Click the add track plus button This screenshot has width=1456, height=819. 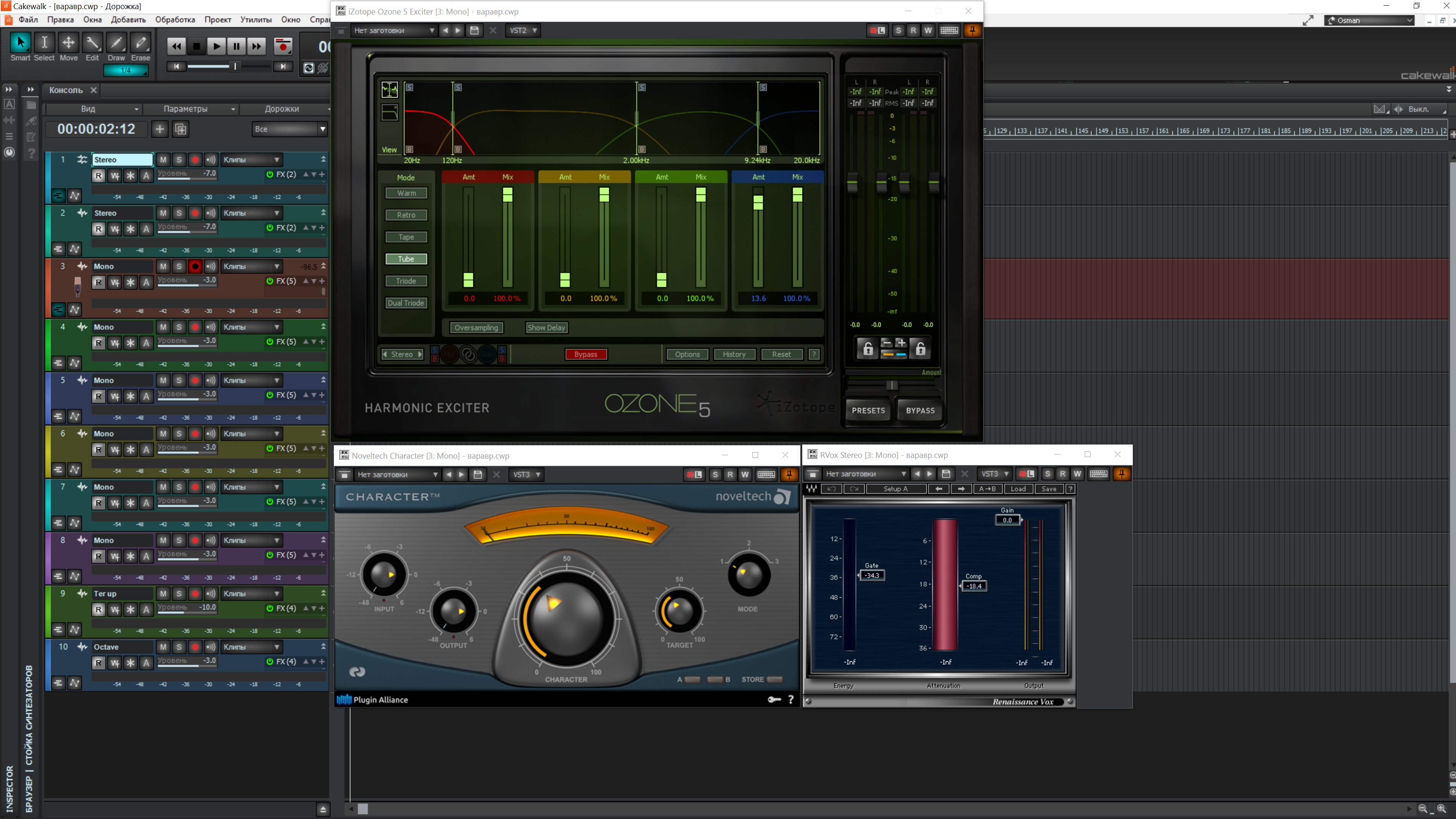160,129
